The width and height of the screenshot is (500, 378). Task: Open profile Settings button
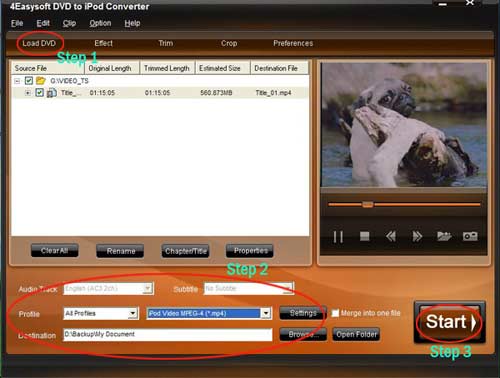click(x=303, y=313)
